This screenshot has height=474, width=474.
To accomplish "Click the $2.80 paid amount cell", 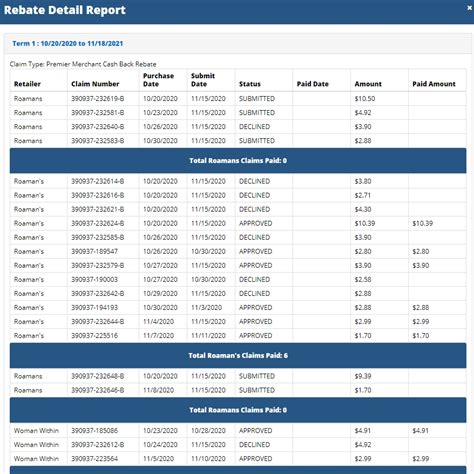I will point(421,251).
